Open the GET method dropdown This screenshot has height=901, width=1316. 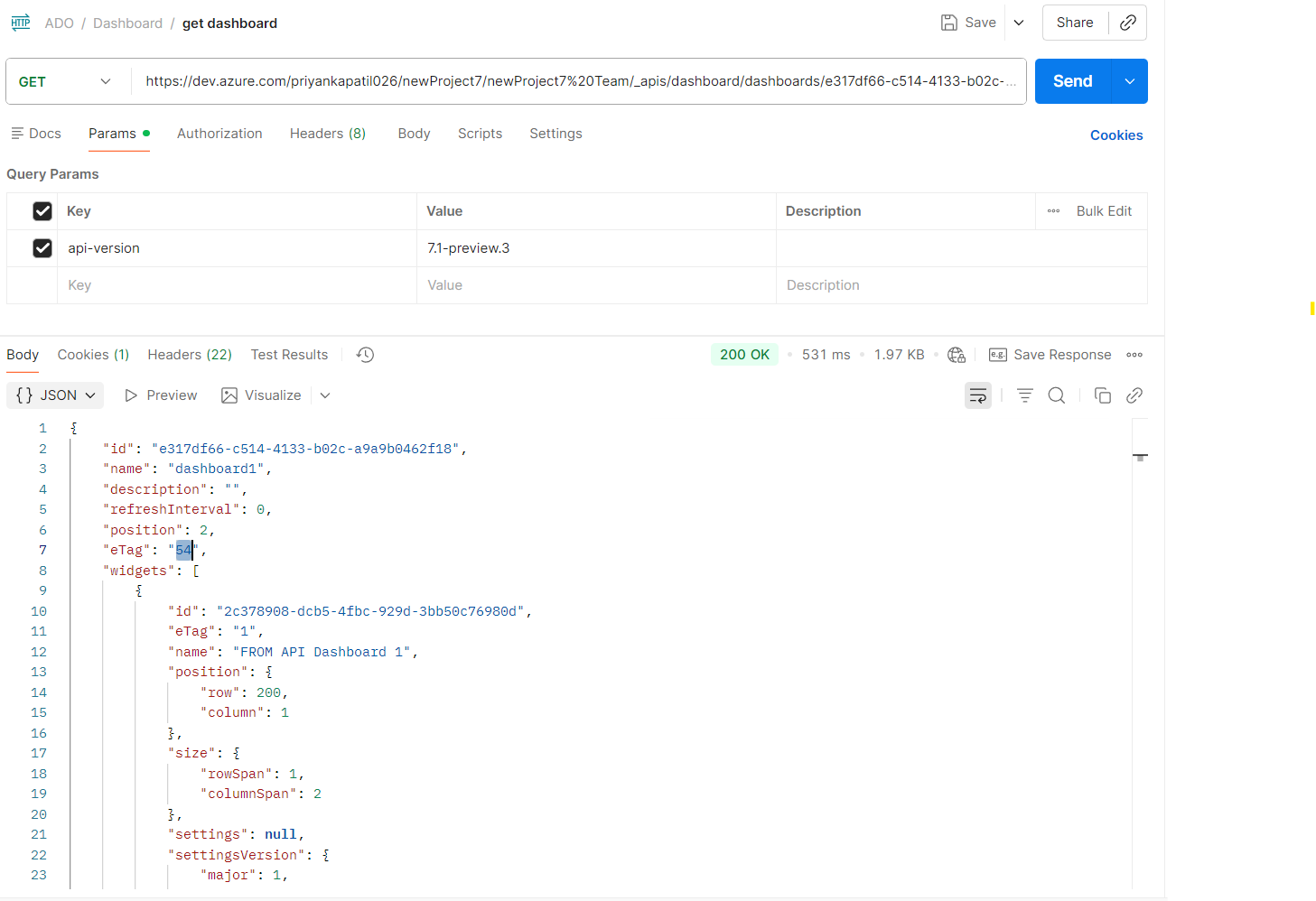pyautogui.click(x=65, y=81)
